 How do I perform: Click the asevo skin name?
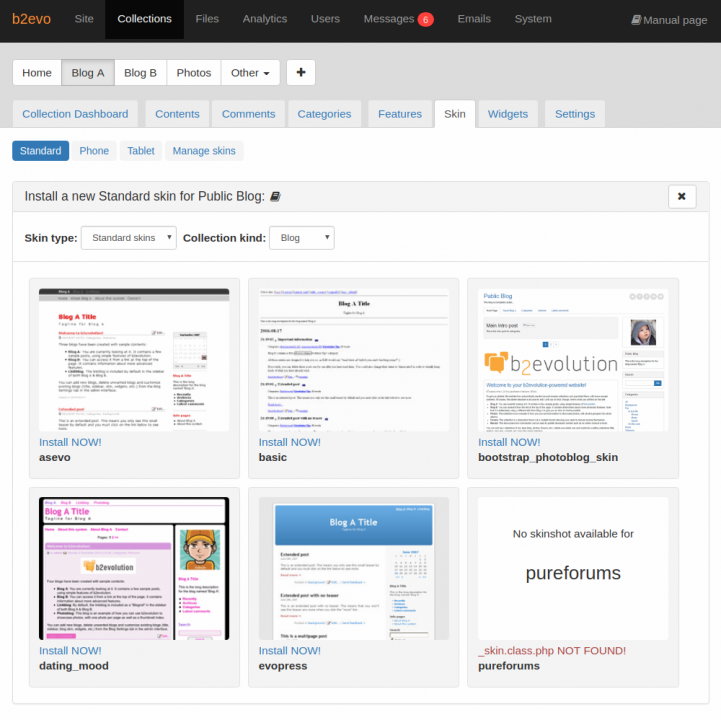(55, 457)
